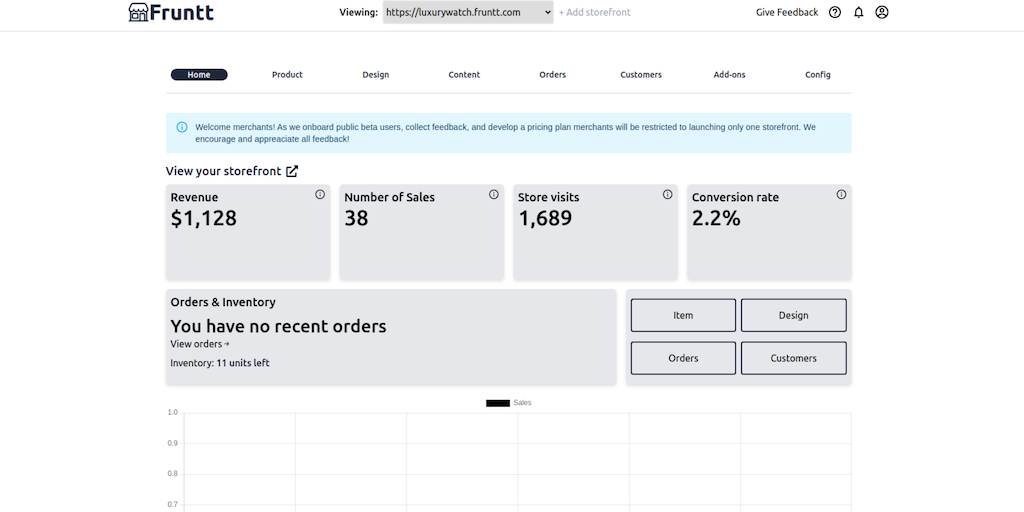Click the external link icon beside View your storefront

click(x=292, y=171)
